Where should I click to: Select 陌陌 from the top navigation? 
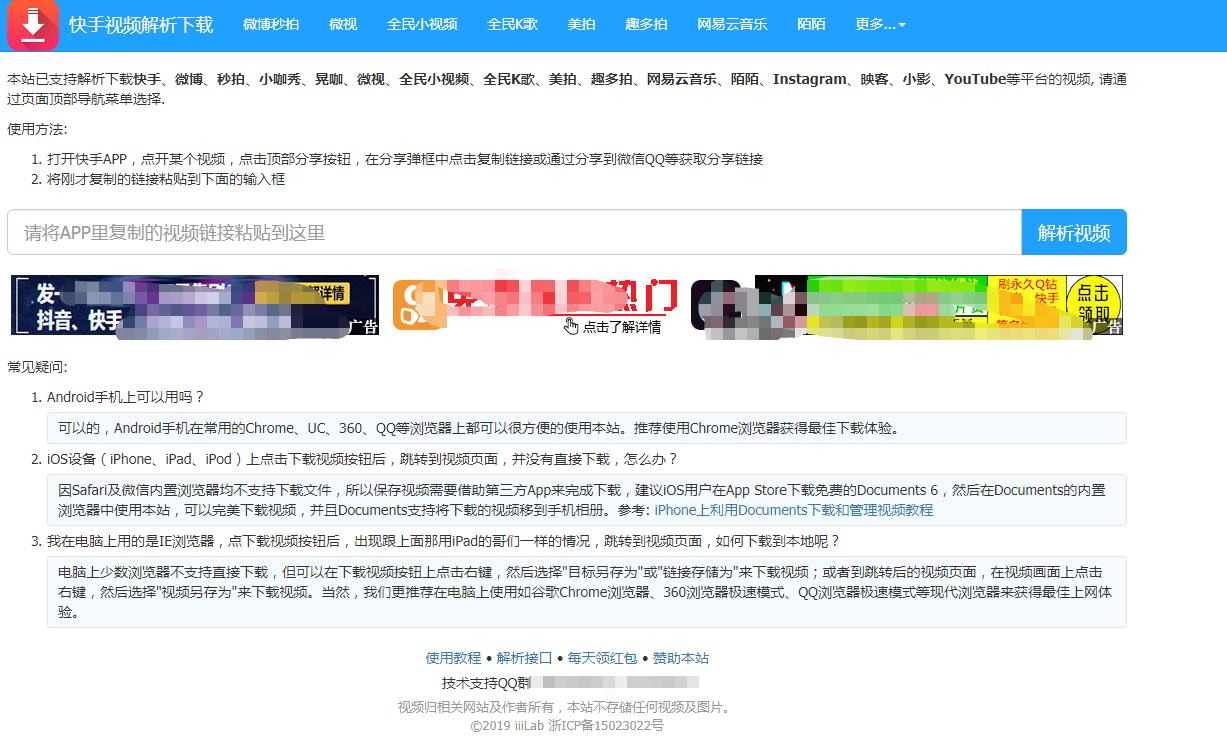(811, 26)
